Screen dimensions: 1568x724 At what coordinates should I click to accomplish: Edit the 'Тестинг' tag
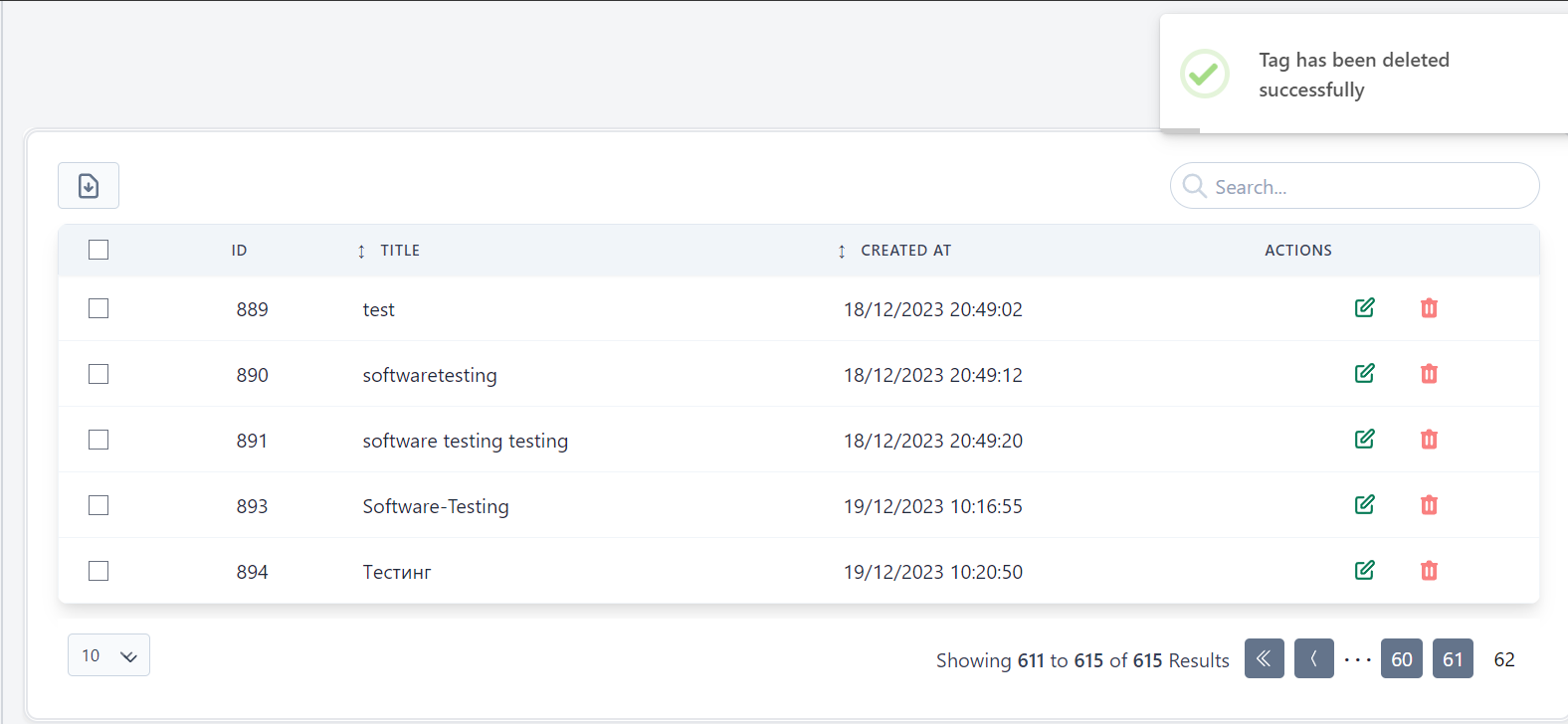(x=1364, y=571)
